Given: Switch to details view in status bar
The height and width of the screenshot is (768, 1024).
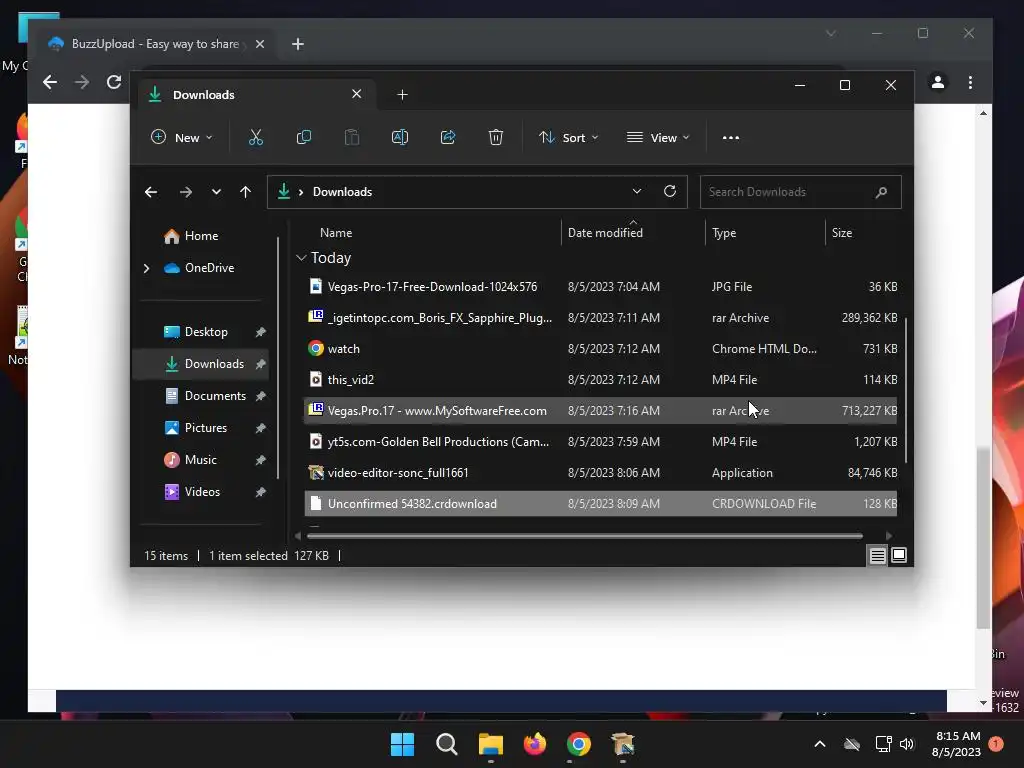Looking at the screenshot, I should 877,556.
